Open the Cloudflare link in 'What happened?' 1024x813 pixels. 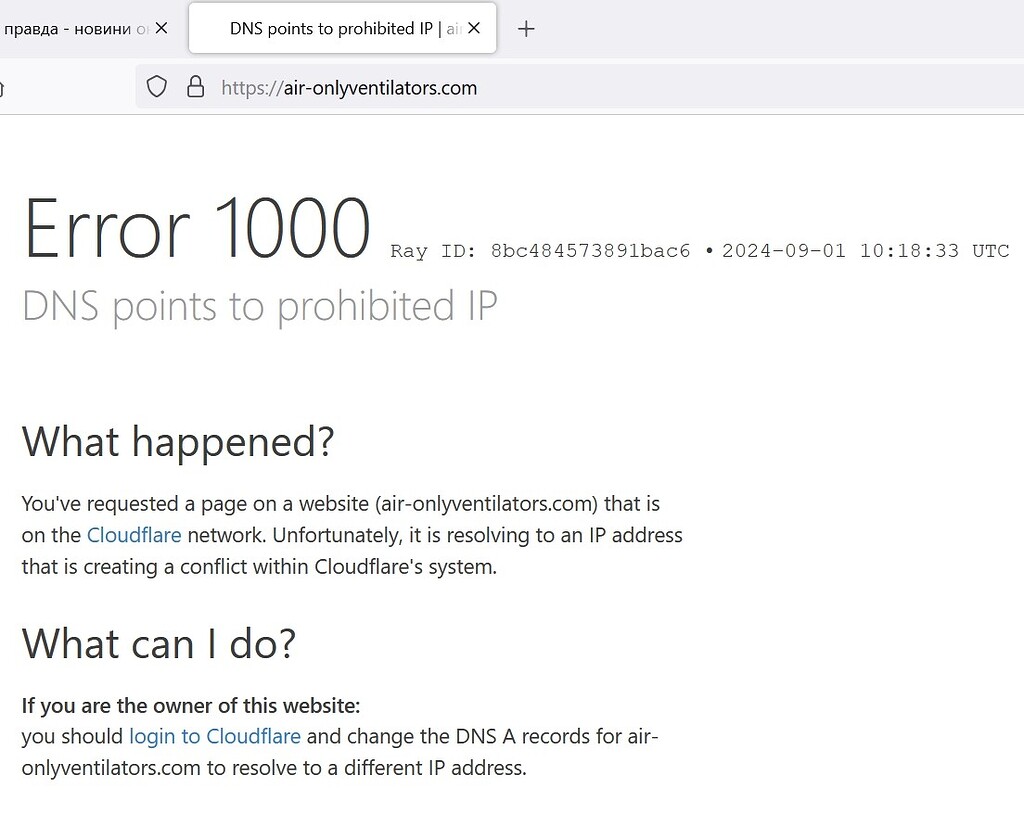pos(134,535)
